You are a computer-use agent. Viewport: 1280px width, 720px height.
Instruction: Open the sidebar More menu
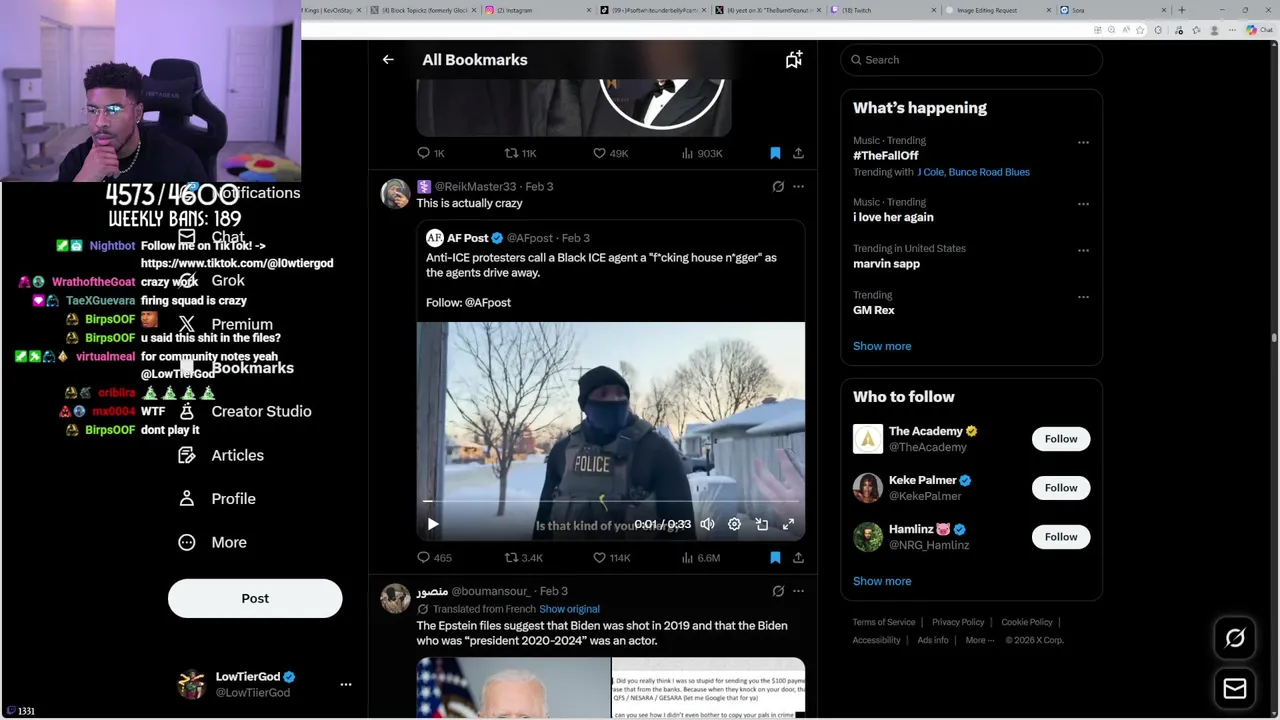click(x=213, y=542)
